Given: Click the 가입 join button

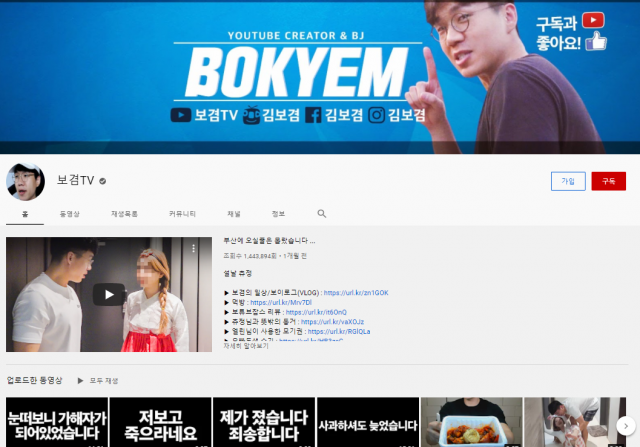Looking at the screenshot, I should click(x=568, y=181).
